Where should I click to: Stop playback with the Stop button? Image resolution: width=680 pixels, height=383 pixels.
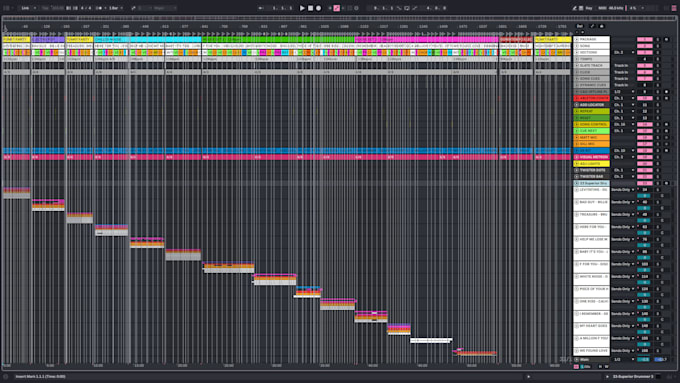(x=311, y=8)
